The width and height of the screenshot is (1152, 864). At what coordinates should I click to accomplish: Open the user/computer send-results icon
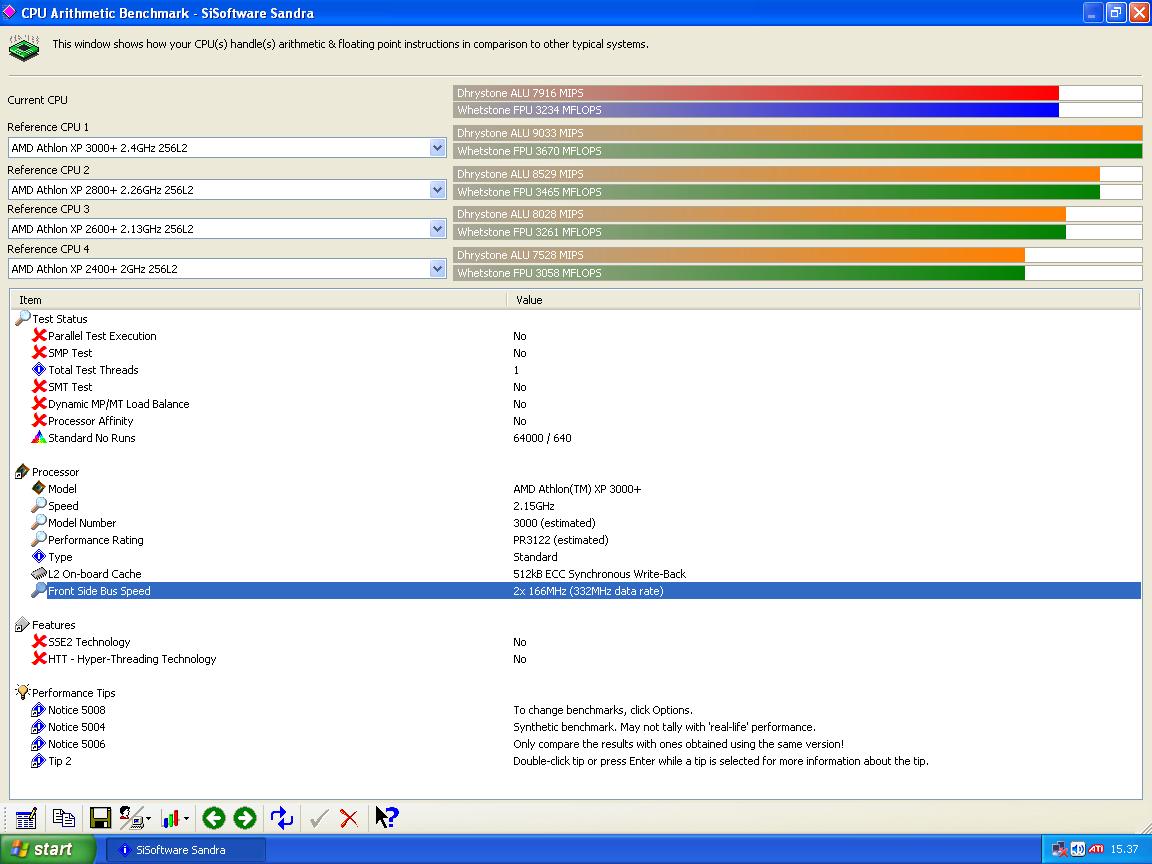132,818
